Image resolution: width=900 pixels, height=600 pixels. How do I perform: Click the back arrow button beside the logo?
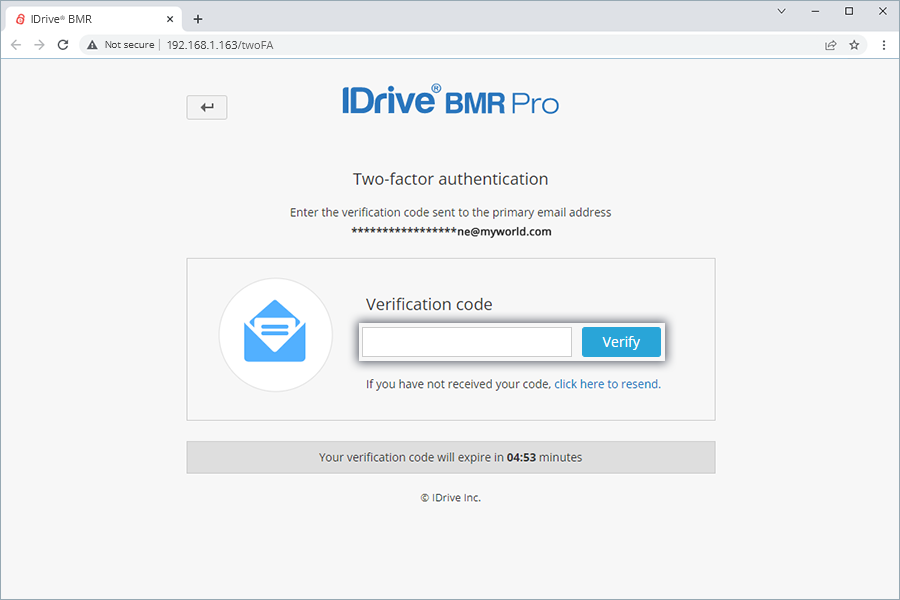[207, 107]
